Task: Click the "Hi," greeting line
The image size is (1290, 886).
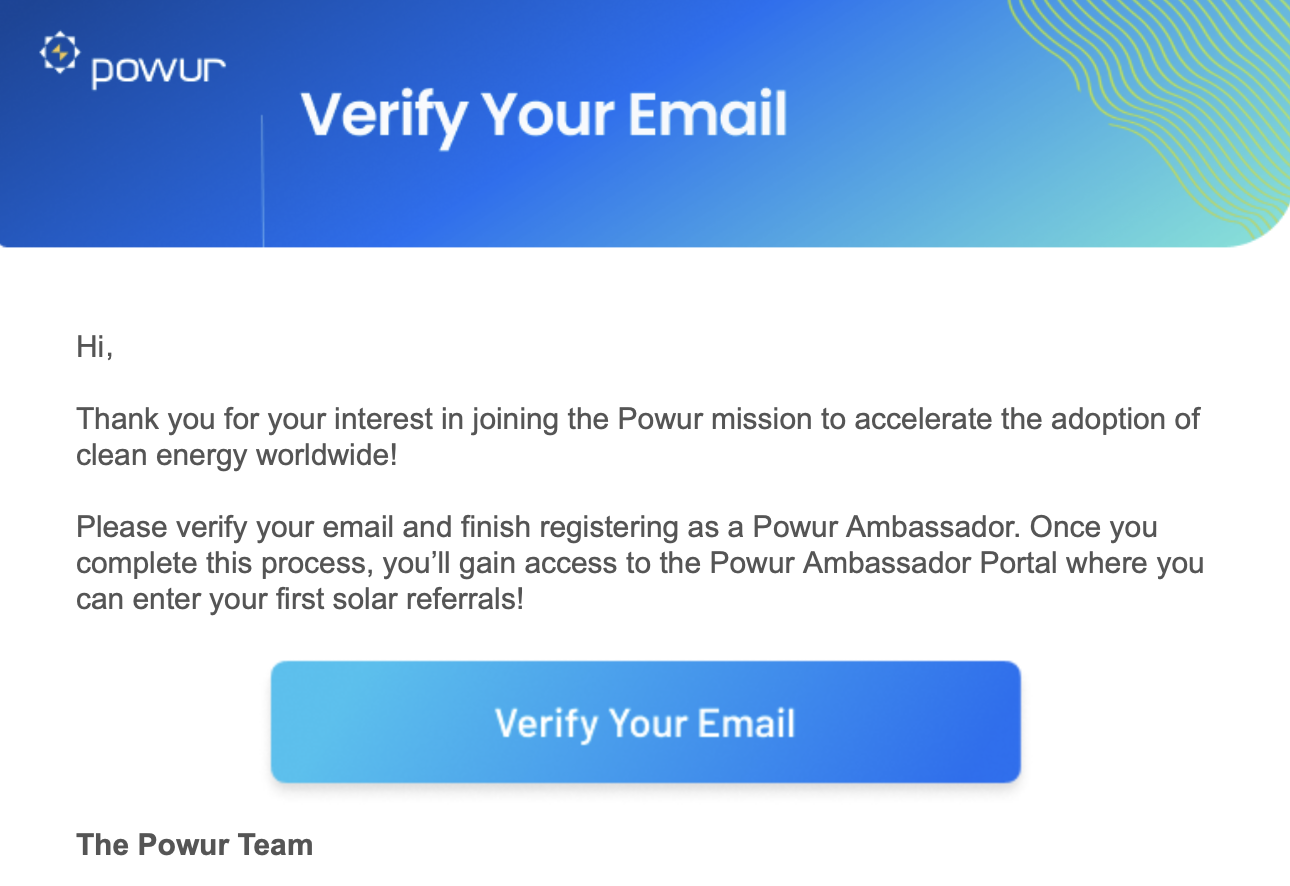Action: click(x=95, y=348)
